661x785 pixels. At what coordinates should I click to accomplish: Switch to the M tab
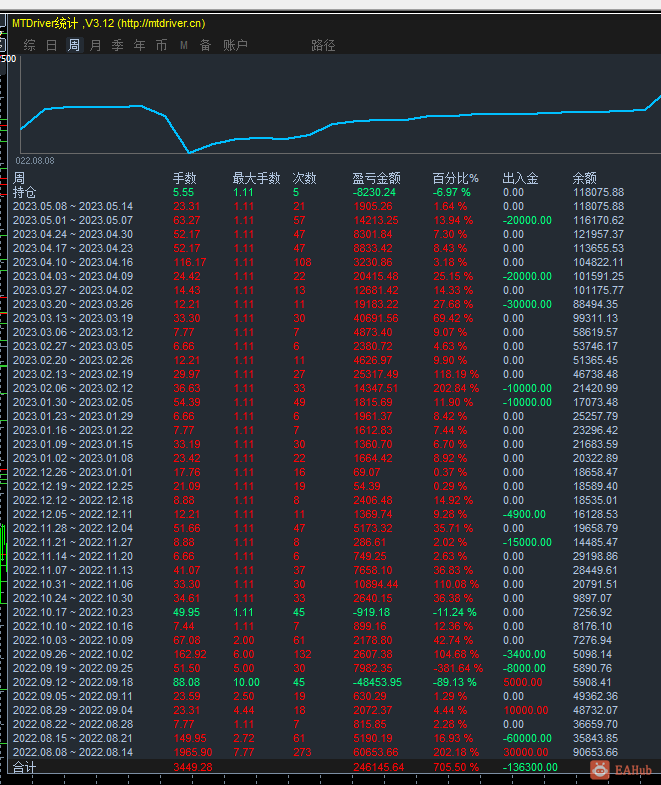[184, 46]
